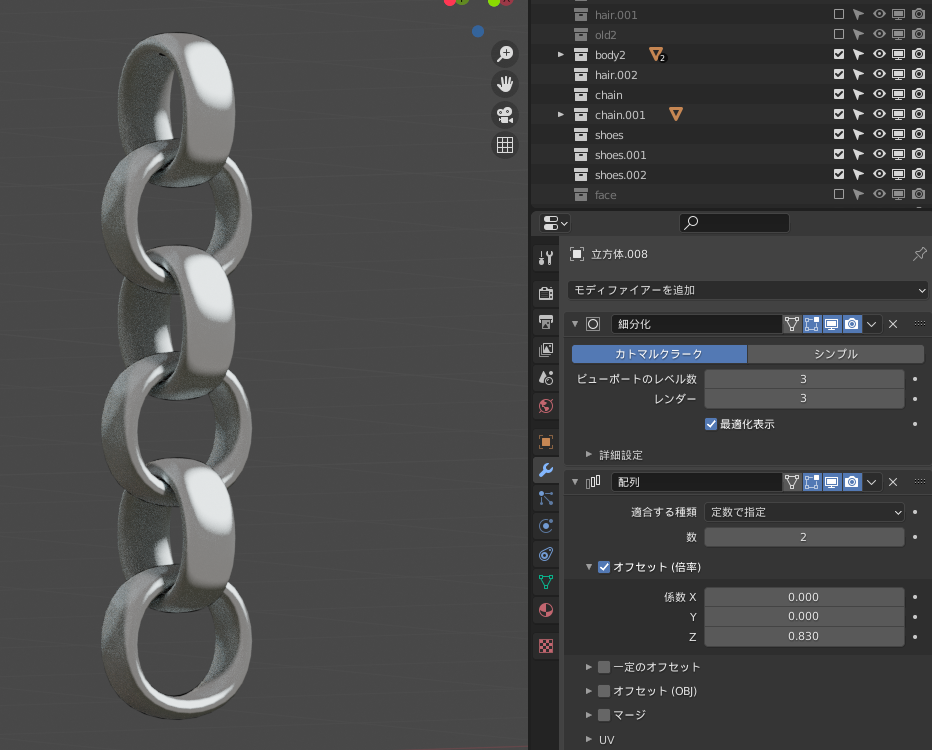
Task: Click レンダー level value field
Action: (804, 398)
